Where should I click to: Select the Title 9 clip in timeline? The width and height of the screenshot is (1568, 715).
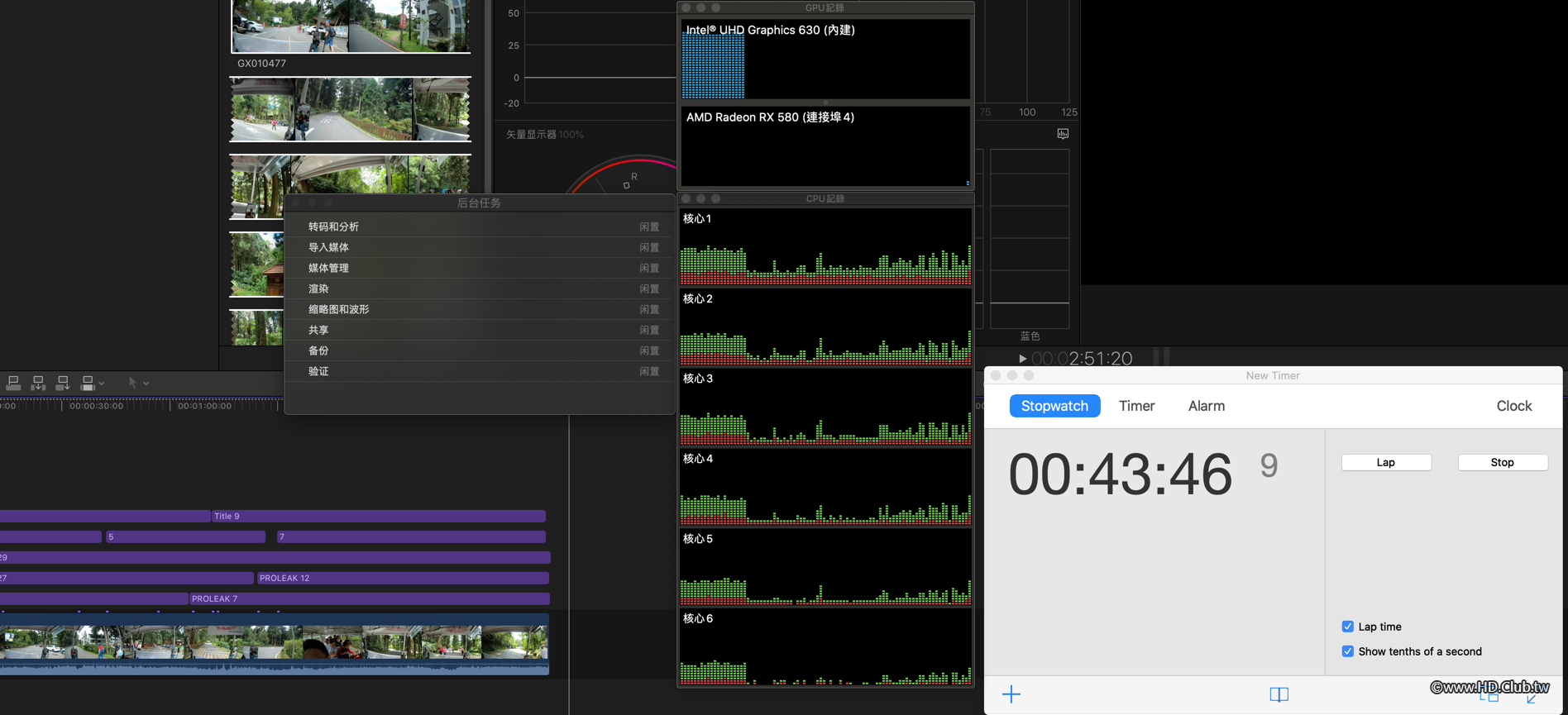[379, 516]
